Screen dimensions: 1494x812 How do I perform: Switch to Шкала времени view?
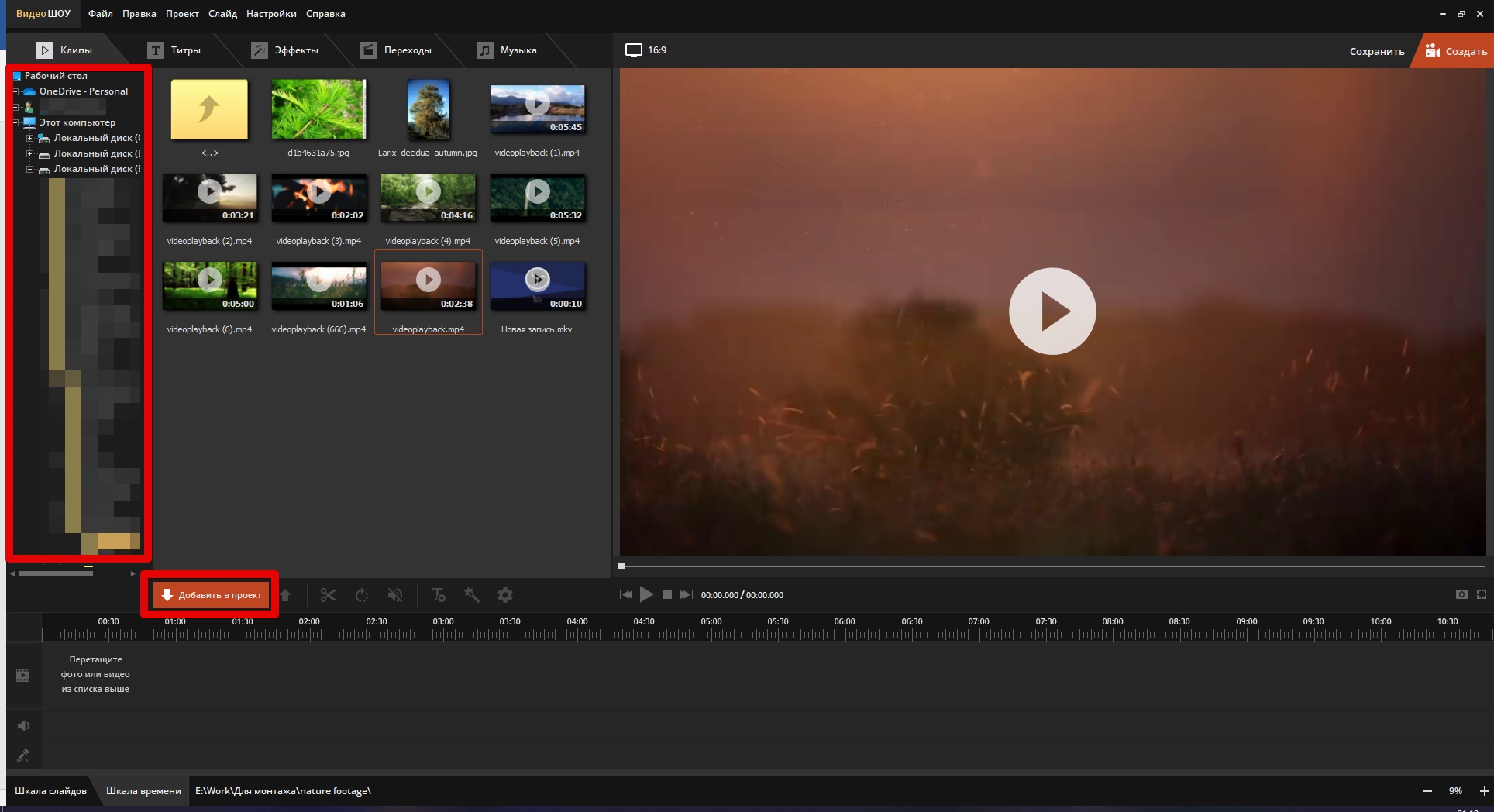(143, 791)
